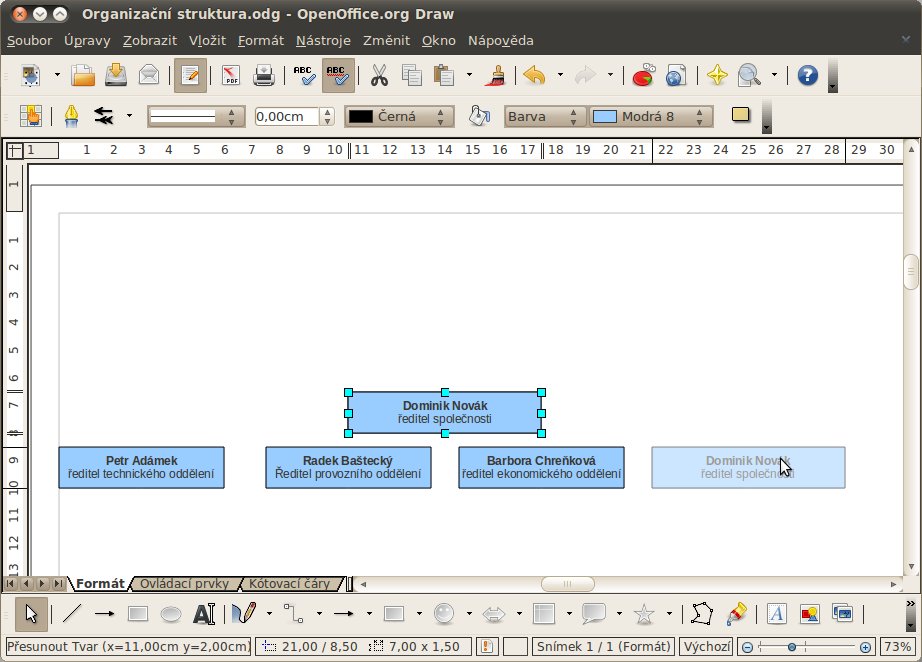Screen dimensions: 922x662
Task: Open the Area fill dialog
Action: [x=479, y=116]
